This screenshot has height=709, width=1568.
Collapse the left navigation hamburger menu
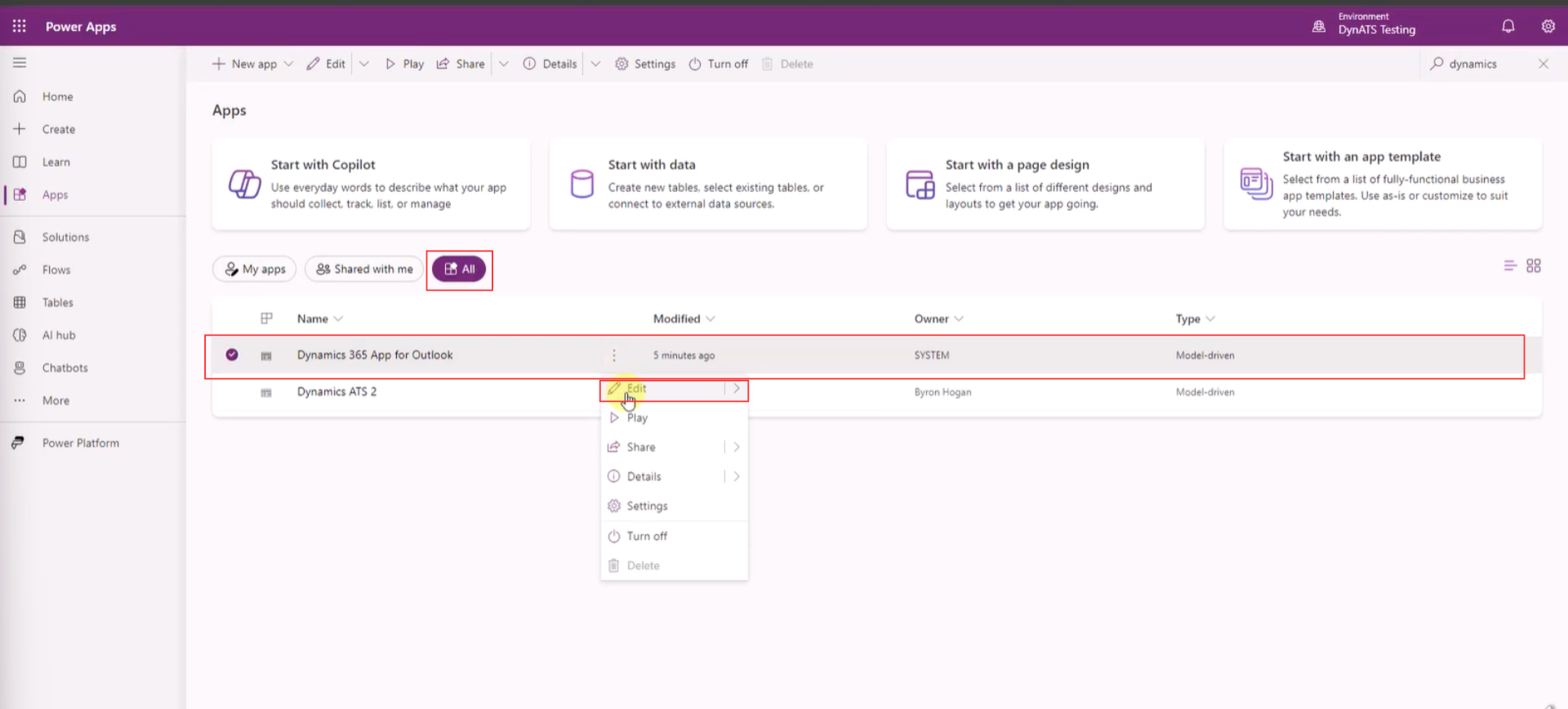(20, 63)
